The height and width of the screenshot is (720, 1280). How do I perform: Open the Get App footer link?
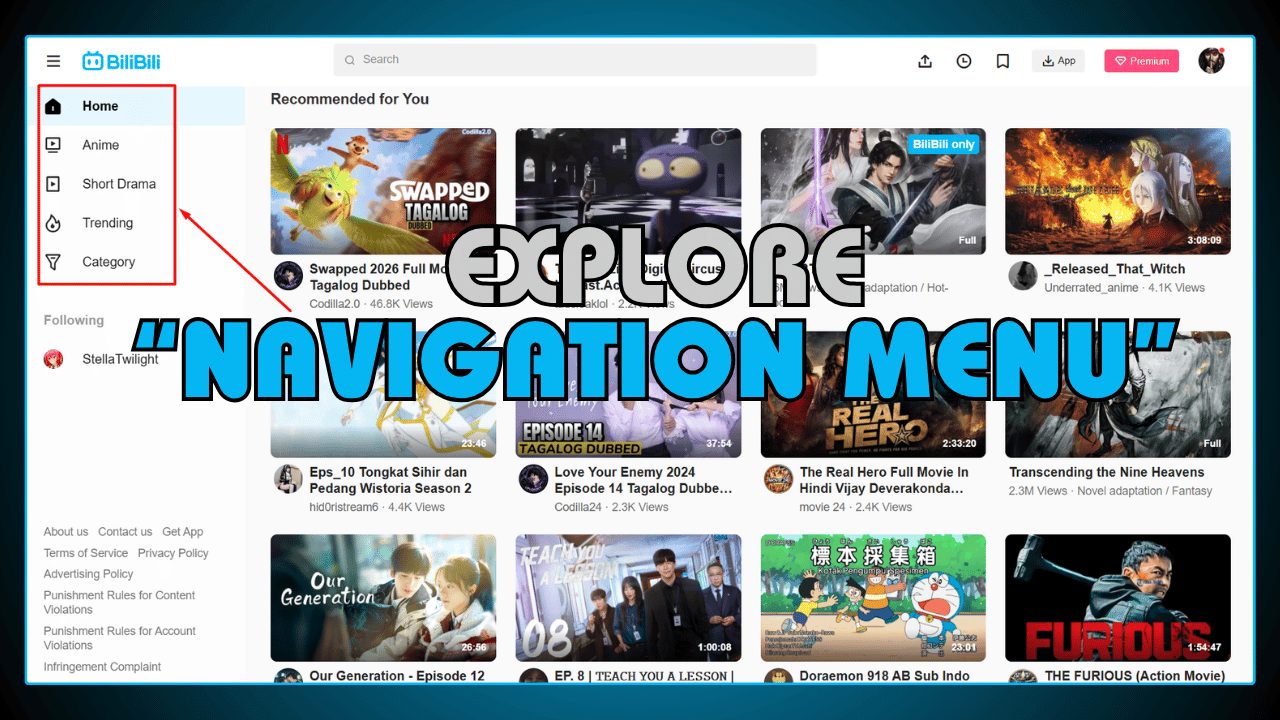tap(183, 532)
